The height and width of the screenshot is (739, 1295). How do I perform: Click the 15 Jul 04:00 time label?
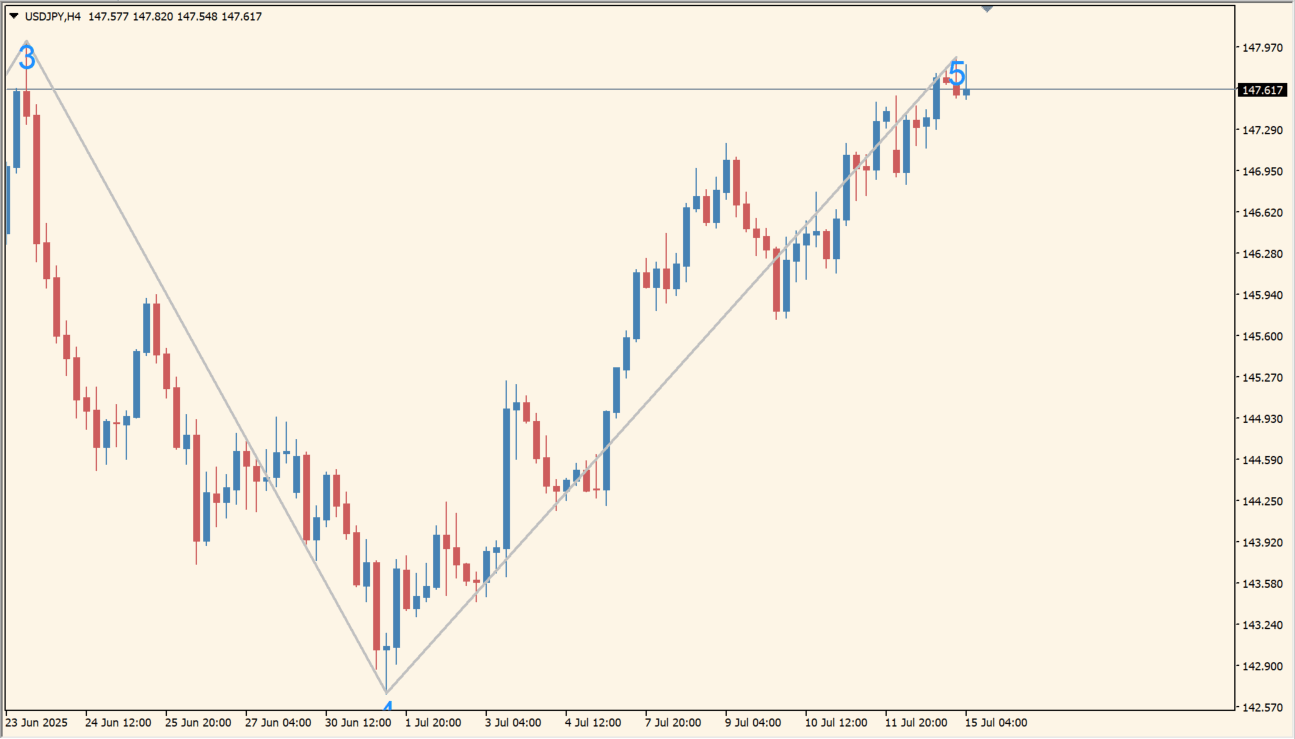point(995,723)
